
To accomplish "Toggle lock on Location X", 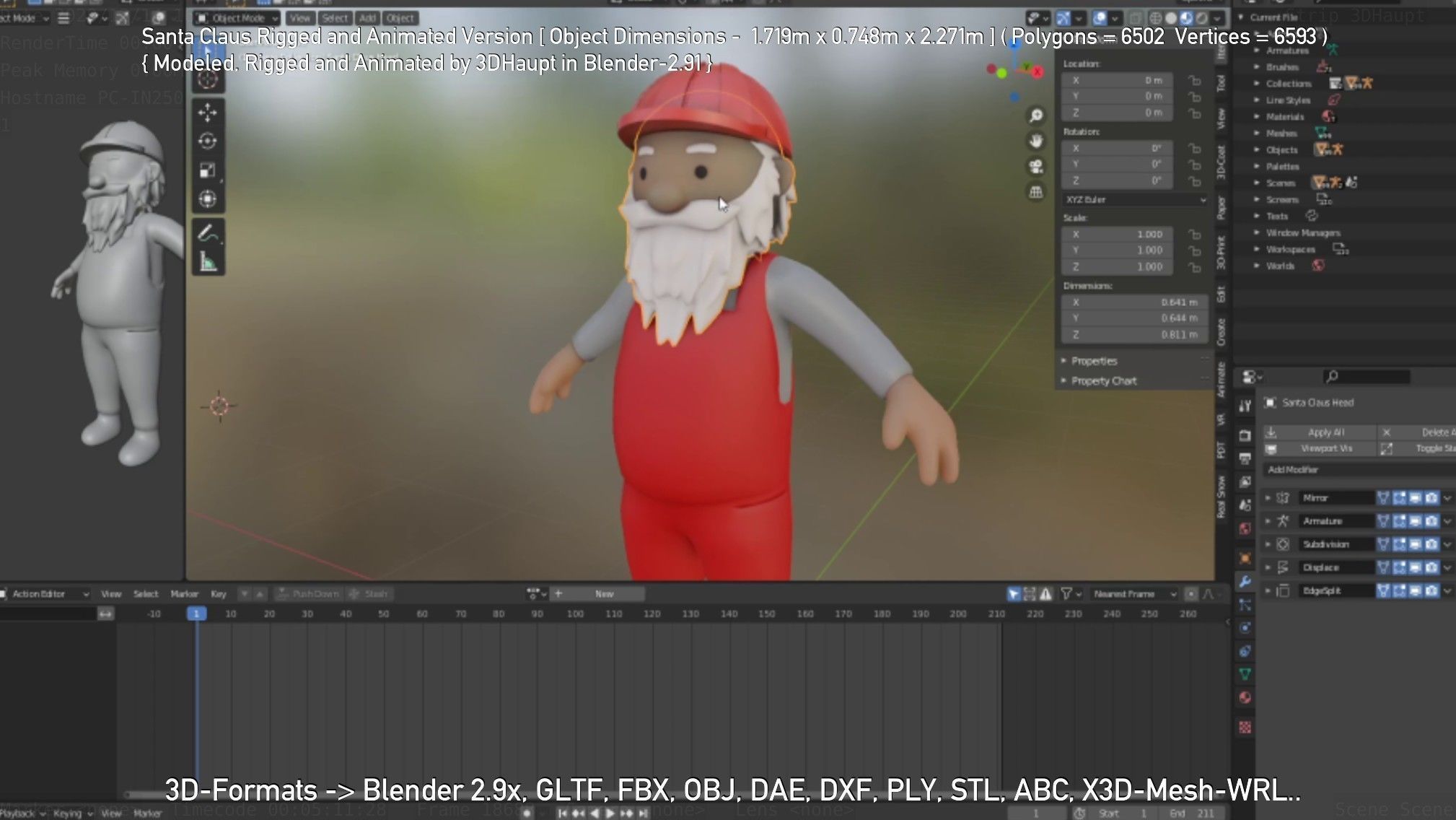I will click(x=1195, y=81).
